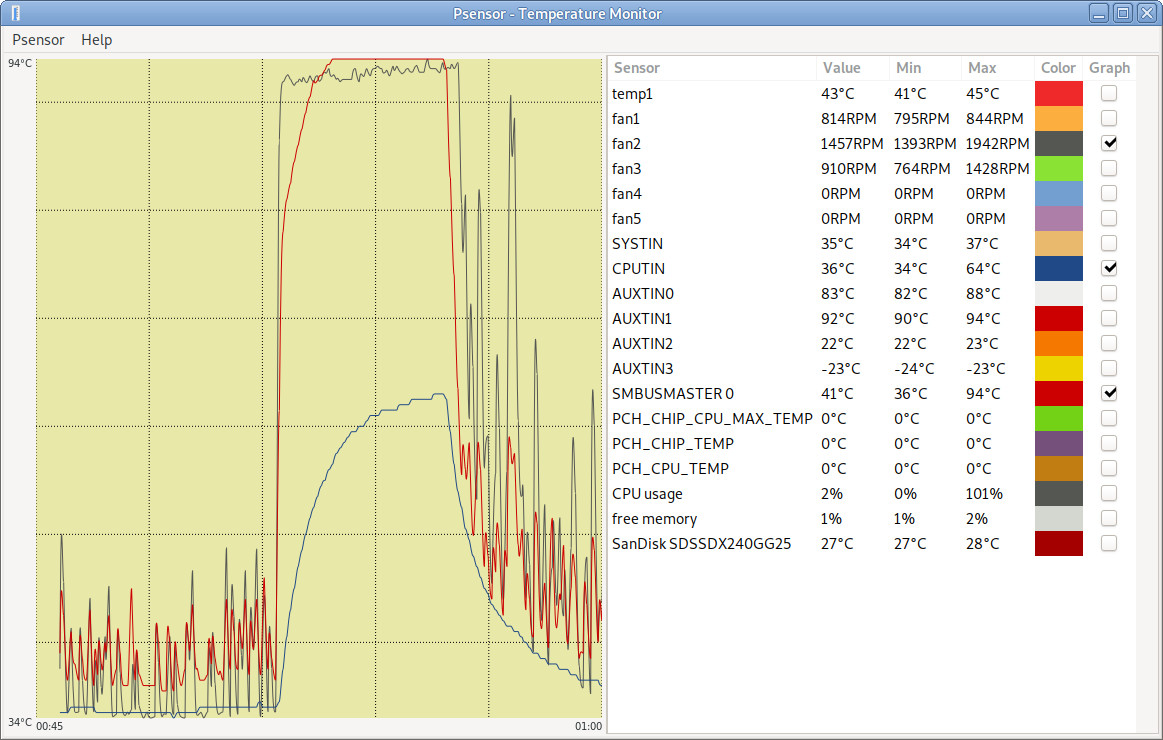Select the CPUTIN sensor name
The height and width of the screenshot is (740, 1163).
pyautogui.click(x=639, y=269)
